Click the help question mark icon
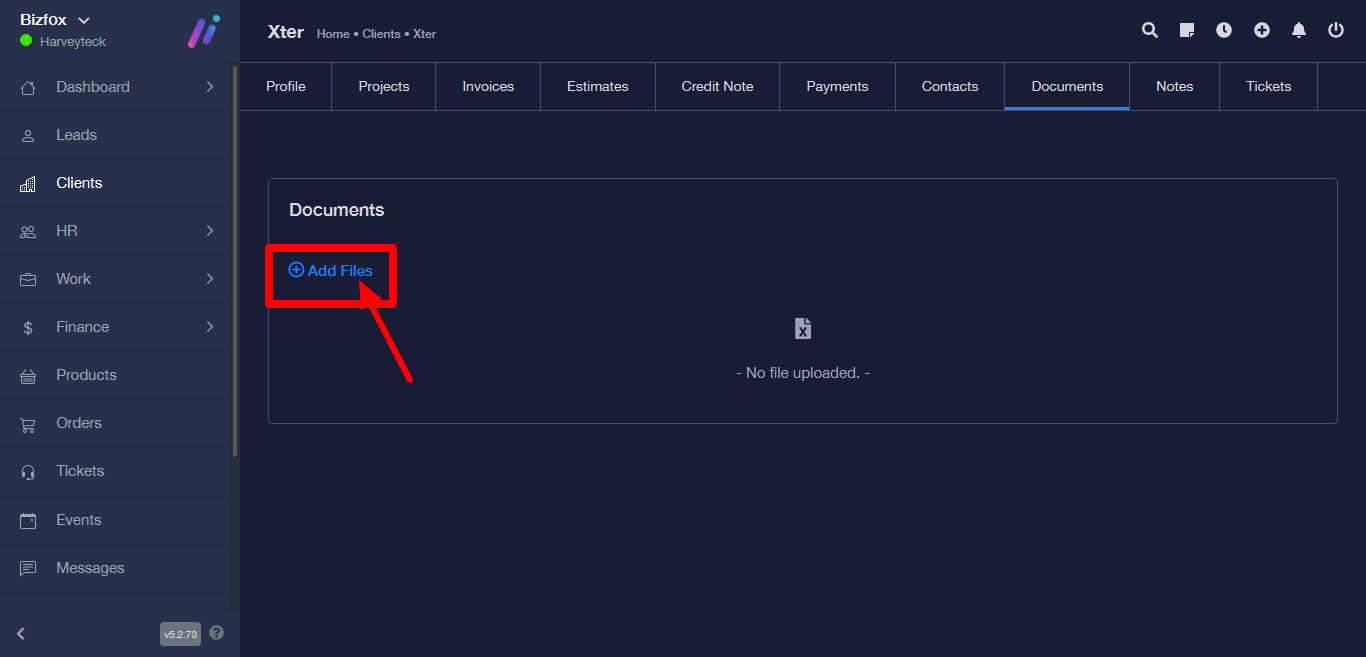 tap(217, 633)
